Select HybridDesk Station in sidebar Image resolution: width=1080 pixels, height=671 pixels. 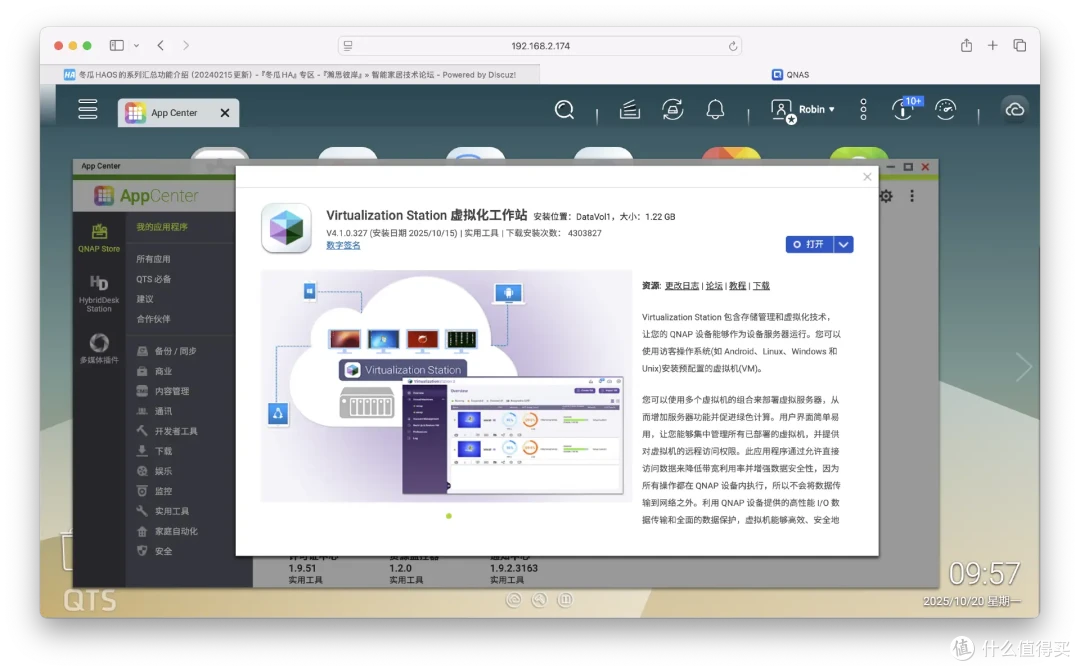pyautogui.click(x=98, y=293)
